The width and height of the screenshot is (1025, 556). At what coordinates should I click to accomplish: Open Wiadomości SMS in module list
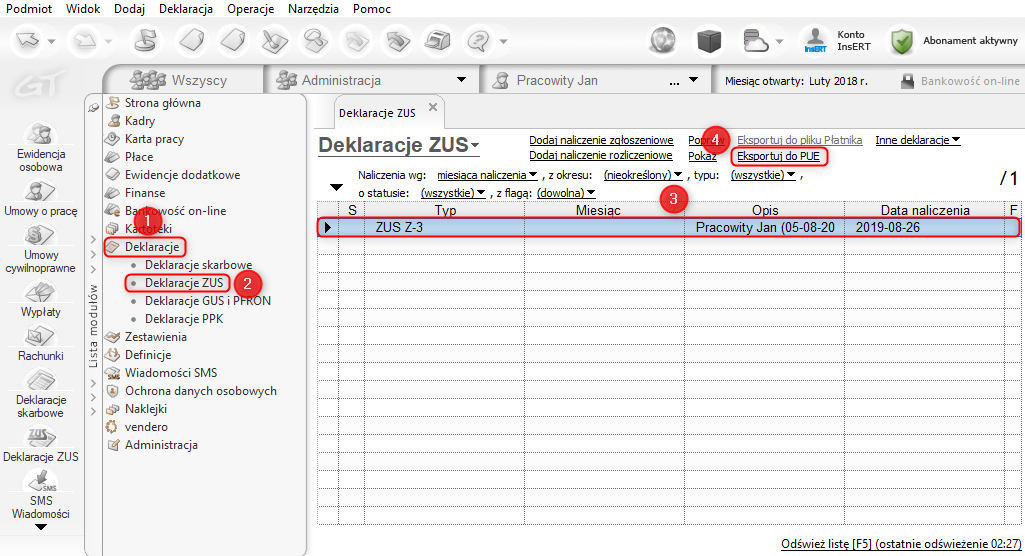(171, 372)
